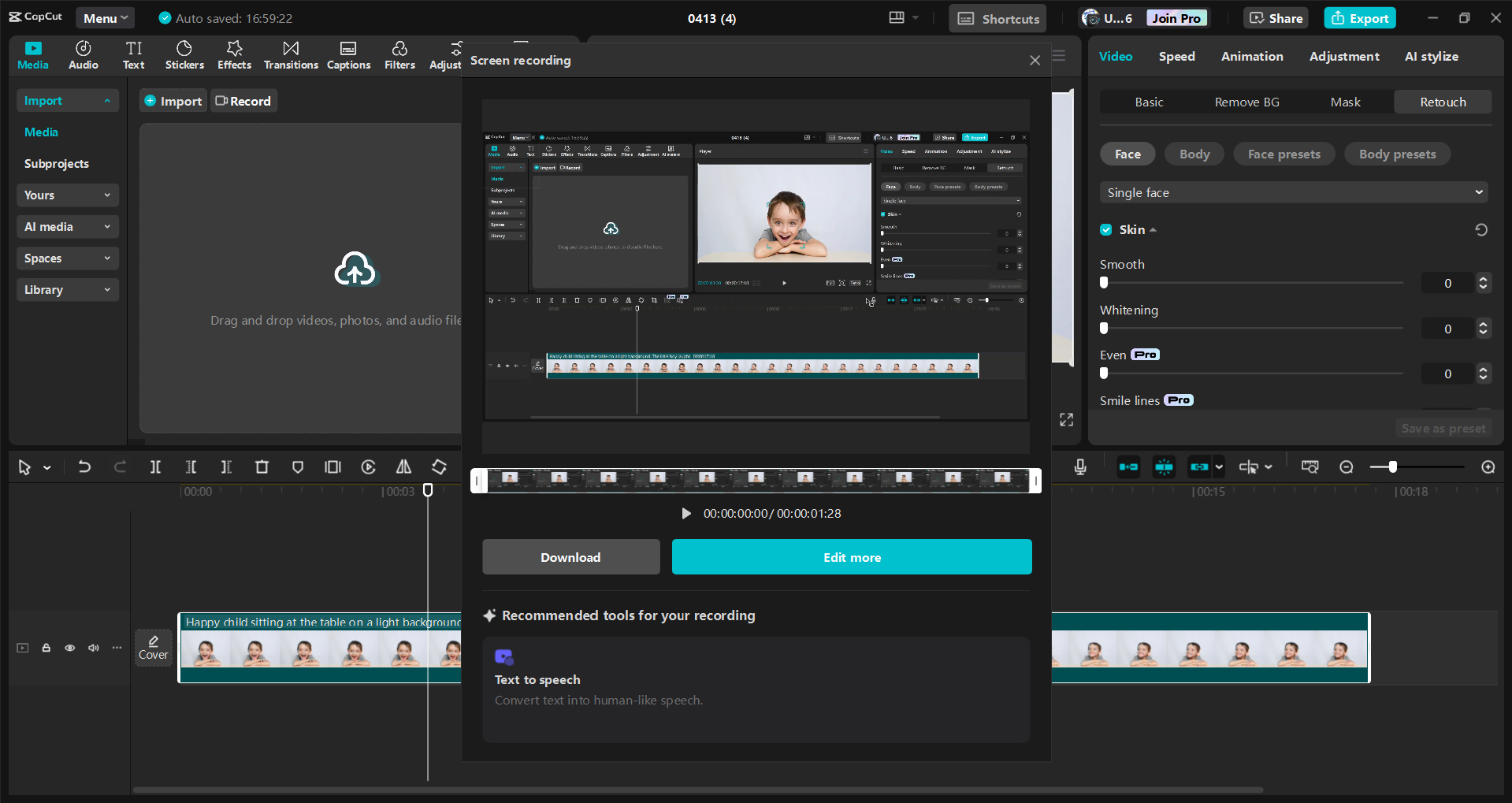Click the microphone icon to record voiceover
Viewport: 1512px width, 803px height.
pyautogui.click(x=1079, y=467)
